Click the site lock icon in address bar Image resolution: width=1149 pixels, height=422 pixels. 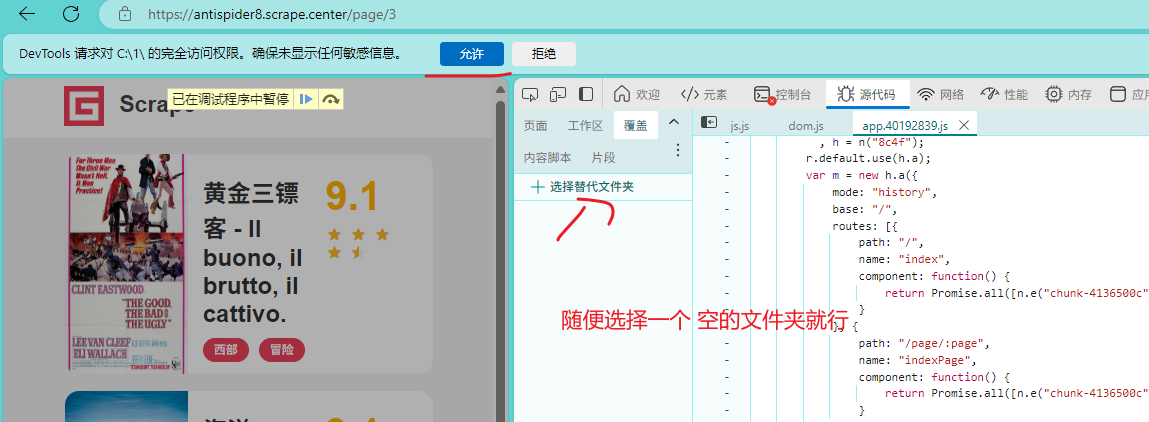point(125,13)
